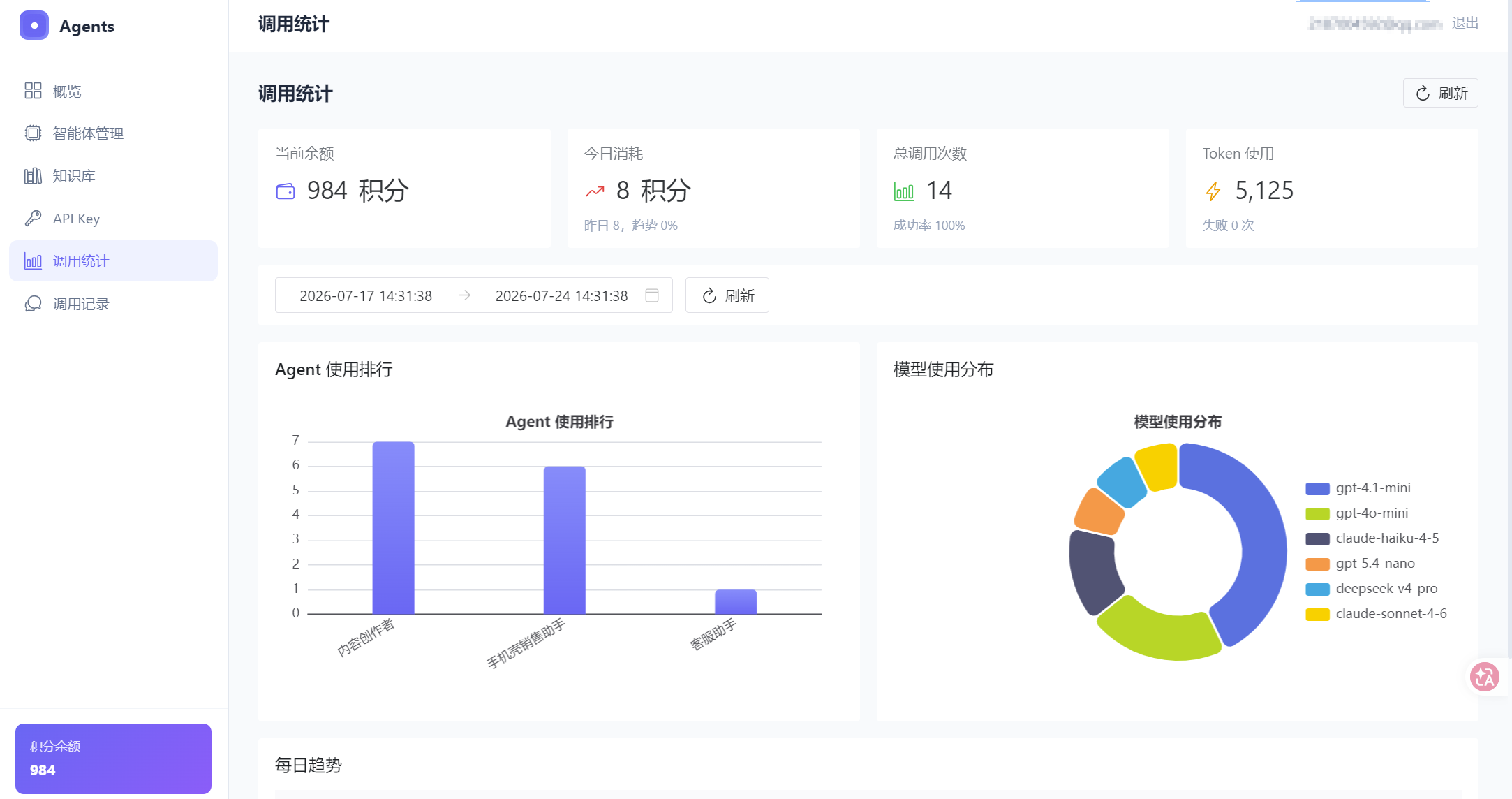Click the green chart icon in 总调用次数
Viewport: 1512px width, 799px height.
tap(904, 191)
